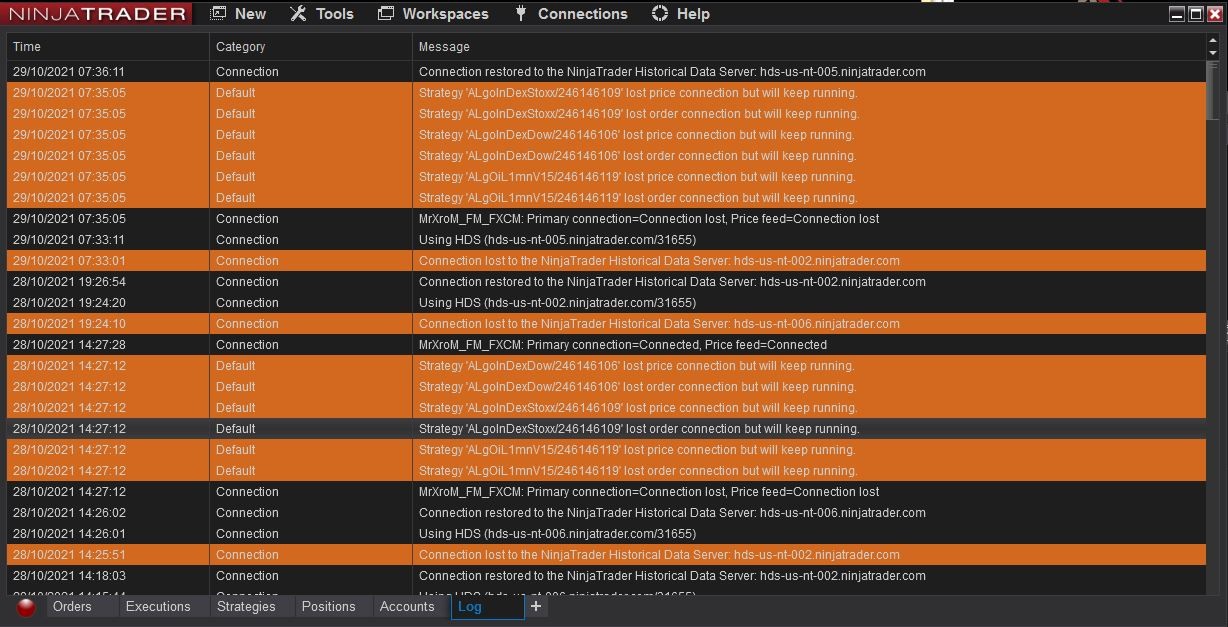Click the NinjaTrader logo

coord(95,13)
